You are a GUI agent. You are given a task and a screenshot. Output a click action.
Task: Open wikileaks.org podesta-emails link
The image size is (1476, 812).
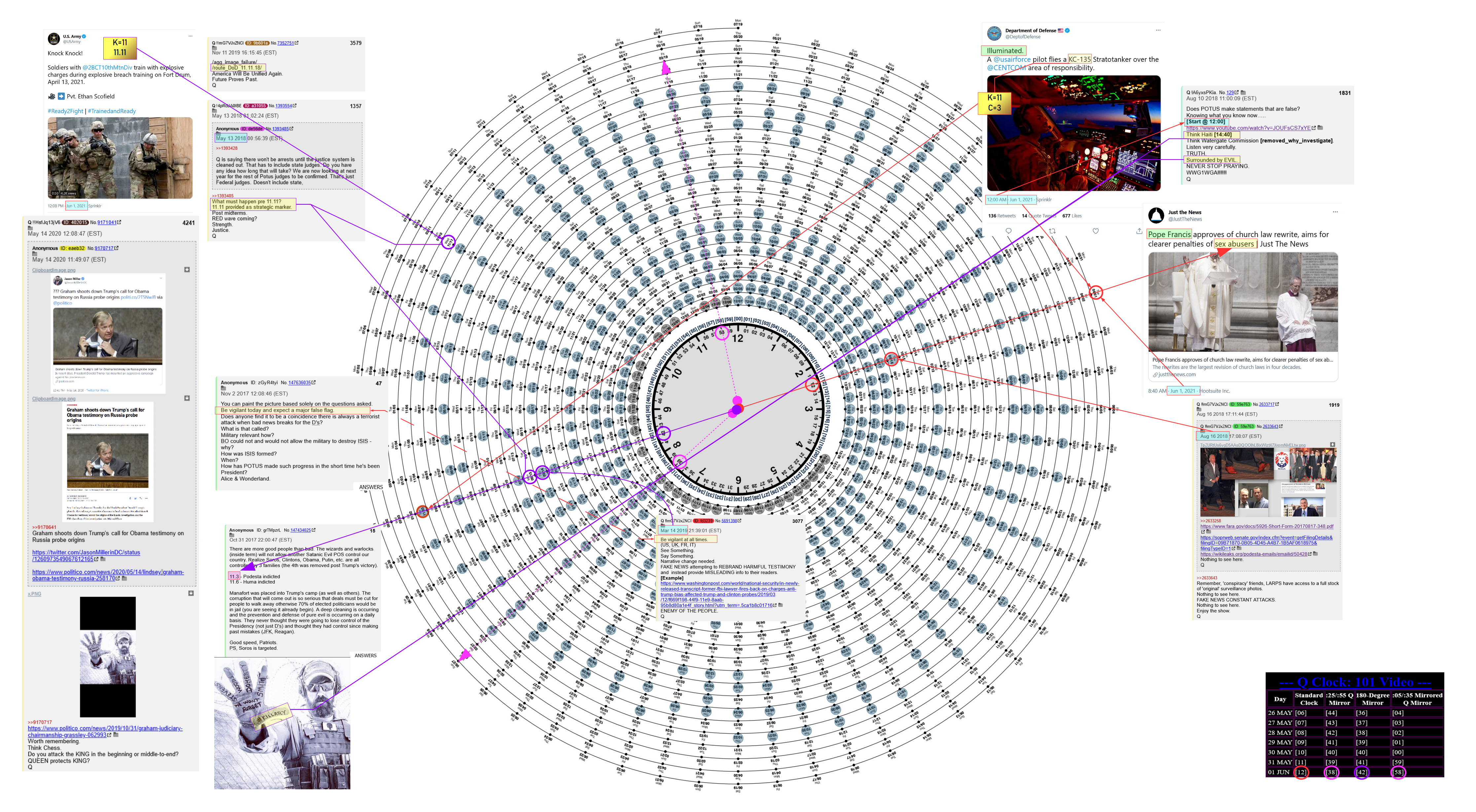pos(1254,554)
